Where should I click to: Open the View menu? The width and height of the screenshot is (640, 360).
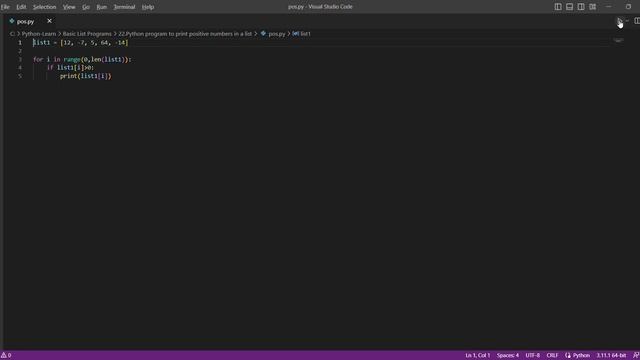(x=69, y=7)
